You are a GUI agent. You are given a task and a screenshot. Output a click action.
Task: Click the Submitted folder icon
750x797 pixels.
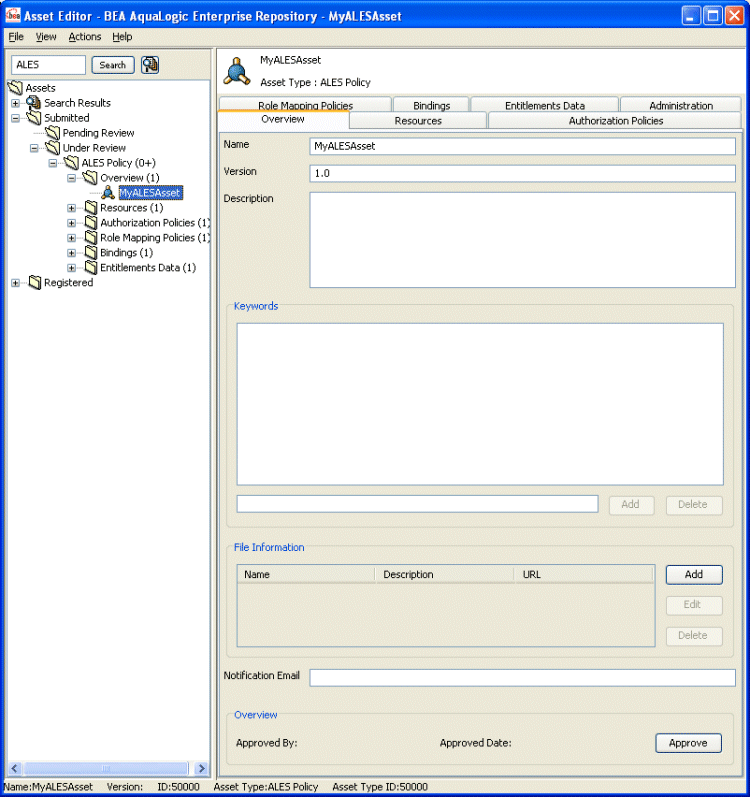point(34,117)
